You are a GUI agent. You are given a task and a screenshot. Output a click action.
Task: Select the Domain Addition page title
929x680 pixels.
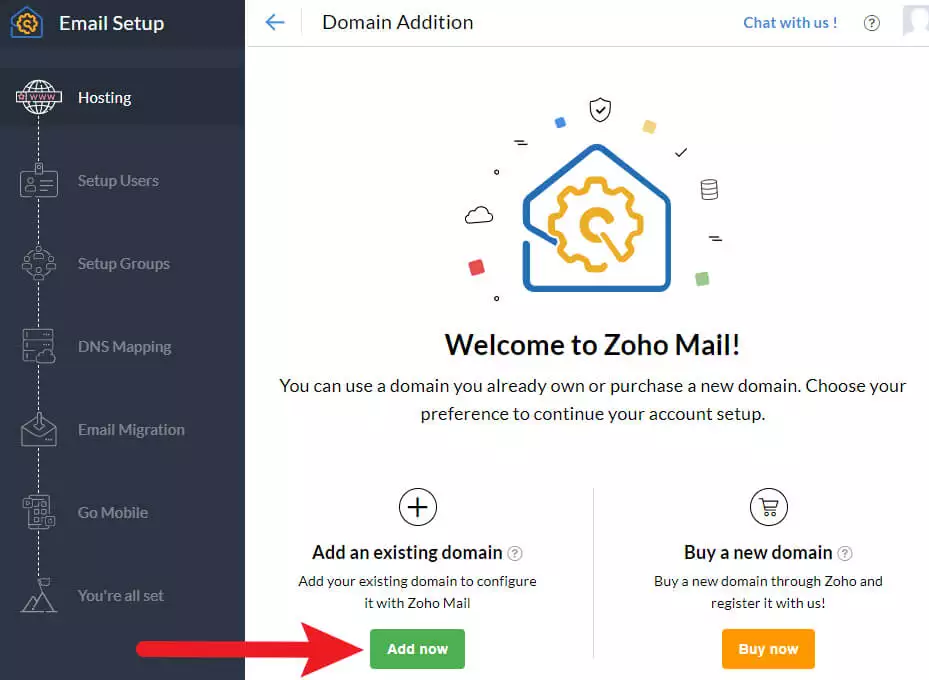(397, 22)
